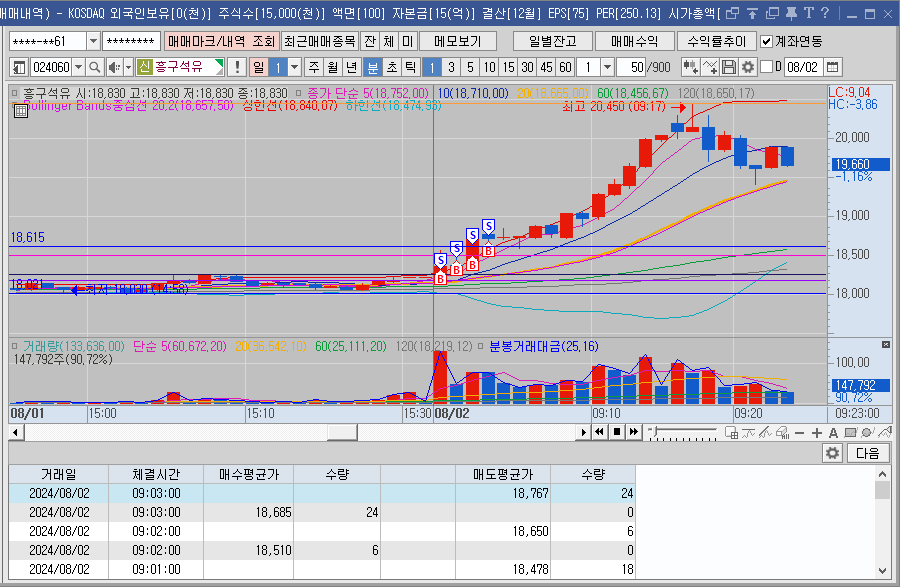Image resolution: width=900 pixels, height=587 pixels.
Task: Open 일별잔고 button
Action: click(552, 41)
